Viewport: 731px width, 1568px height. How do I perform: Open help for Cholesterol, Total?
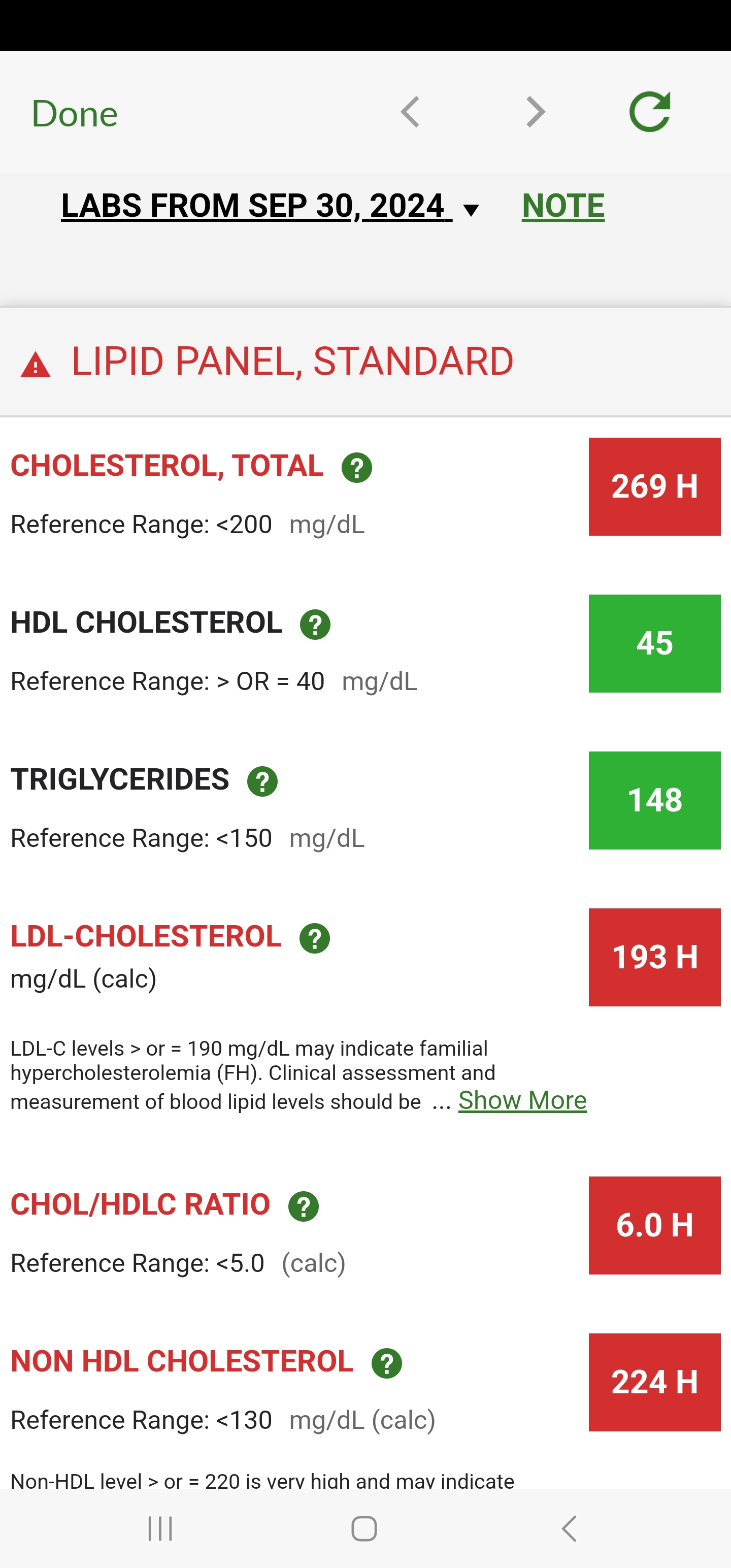click(x=357, y=468)
